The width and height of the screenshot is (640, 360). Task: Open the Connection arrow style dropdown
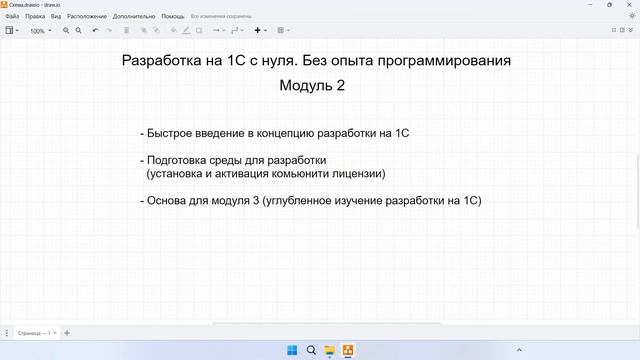219,30
